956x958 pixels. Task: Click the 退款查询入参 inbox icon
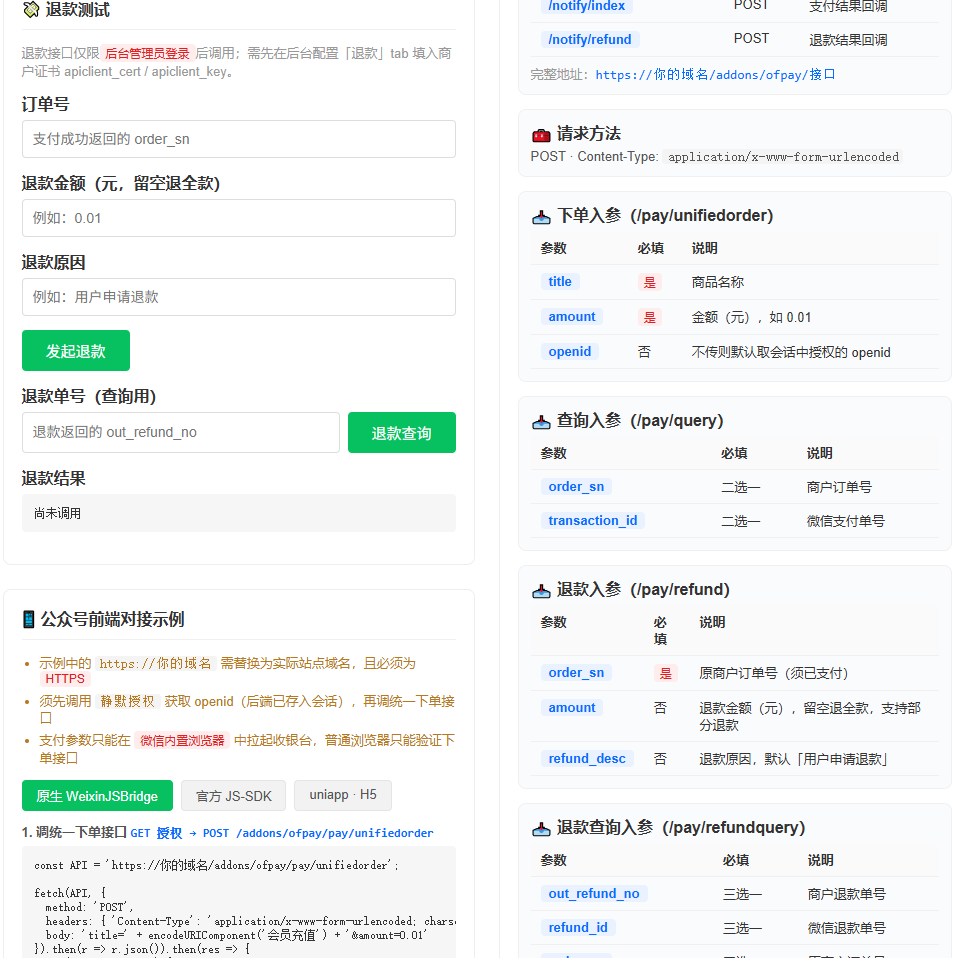point(541,828)
